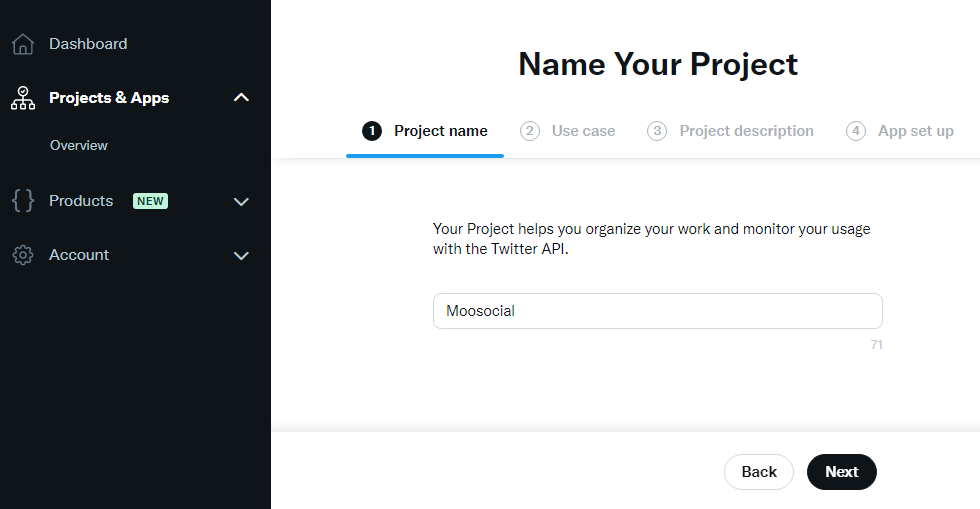This screenshot has height=509, width=980.
Task: Collapse the Projects & Apps section chevron
Action: click(241, 98)
